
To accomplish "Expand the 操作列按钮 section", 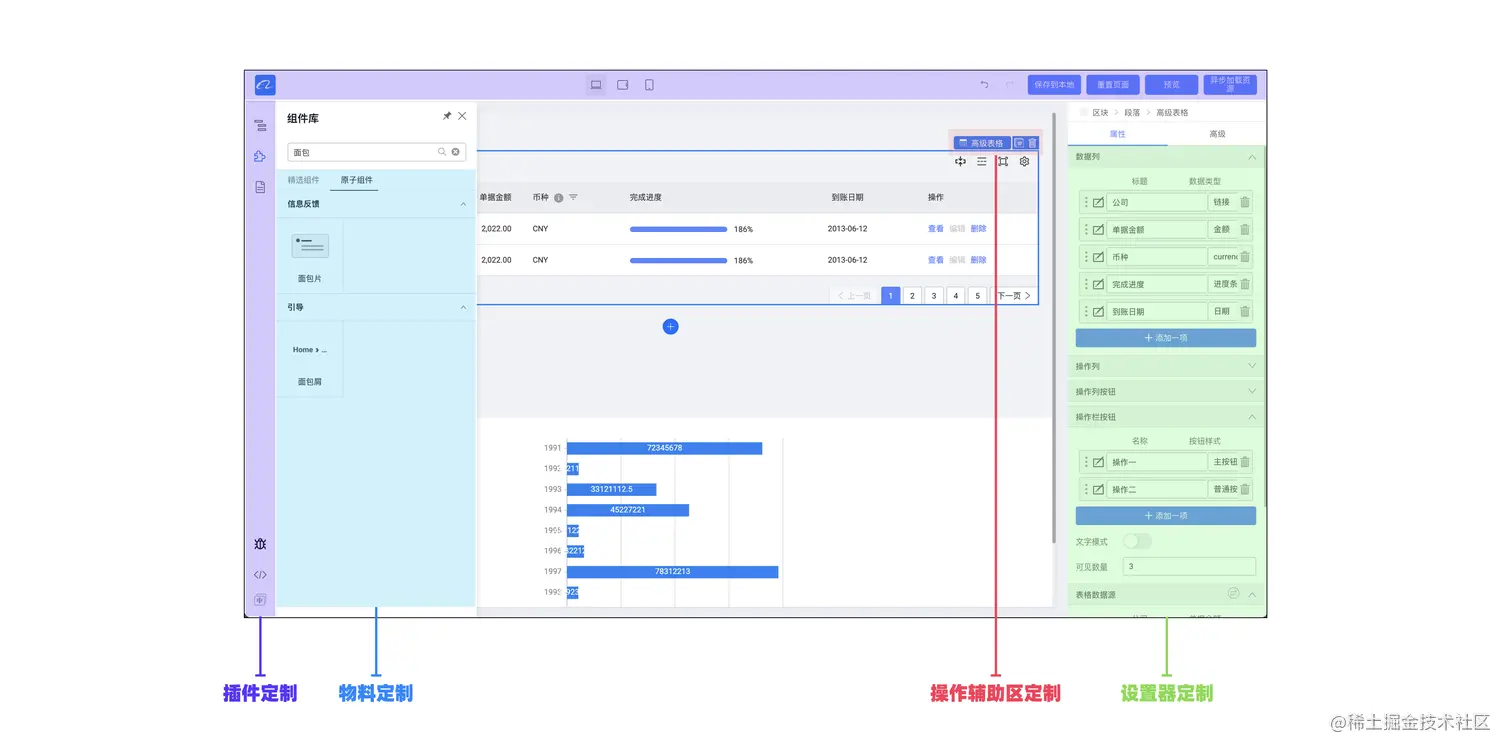I will tap(1251, 391).
